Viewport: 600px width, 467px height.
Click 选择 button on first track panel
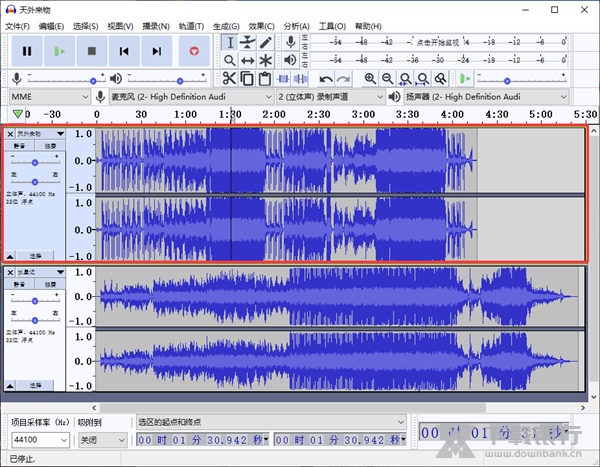coord(35,255)
